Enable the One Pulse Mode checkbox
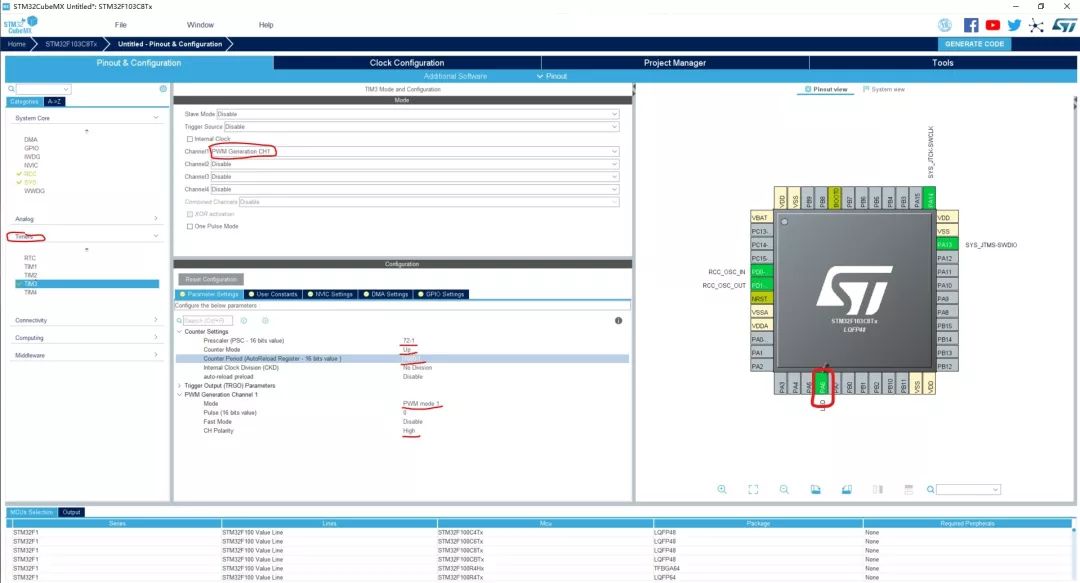This screenshot has height=583, width=1080. point(190,226)
